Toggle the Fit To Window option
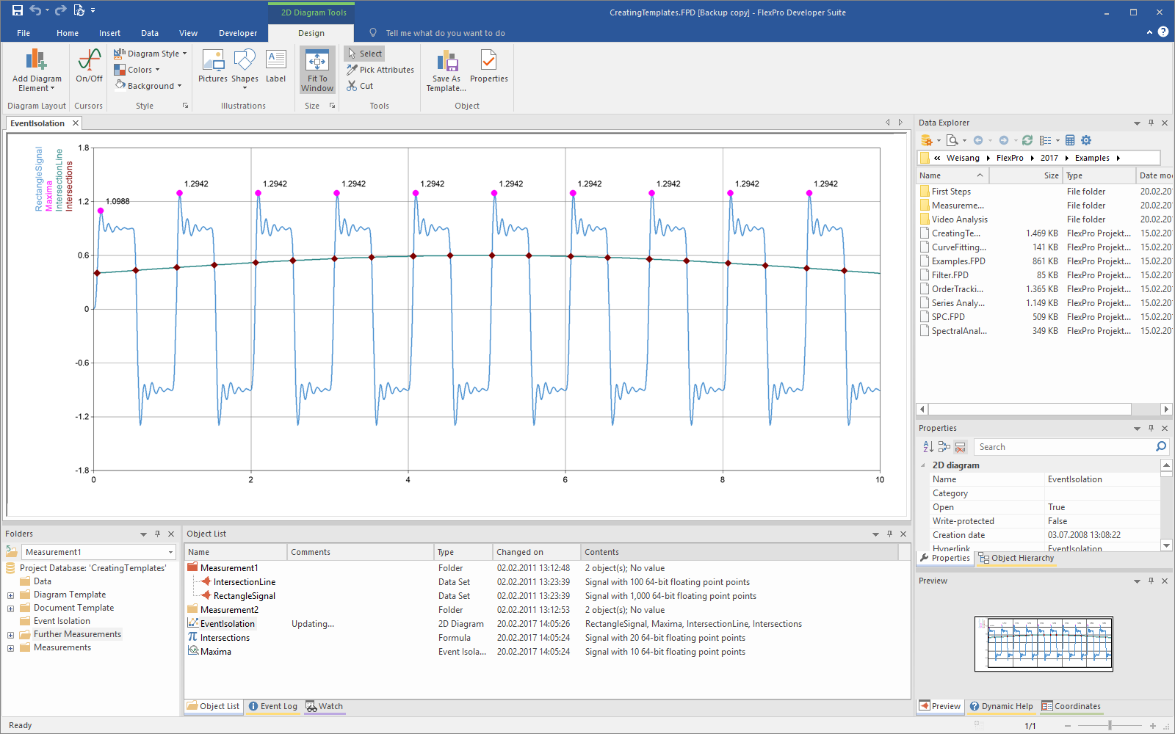The image size is (1175, 734). [317, 70]
